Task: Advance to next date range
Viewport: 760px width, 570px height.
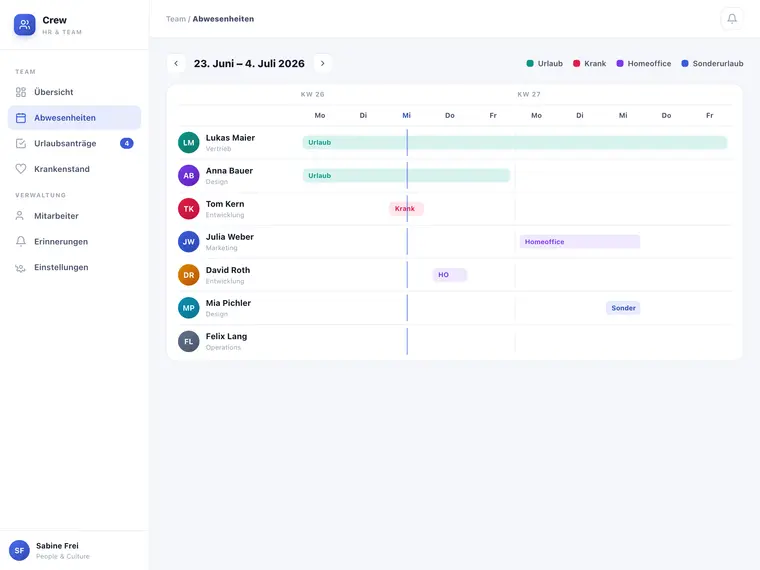Action: pos(322,63)
